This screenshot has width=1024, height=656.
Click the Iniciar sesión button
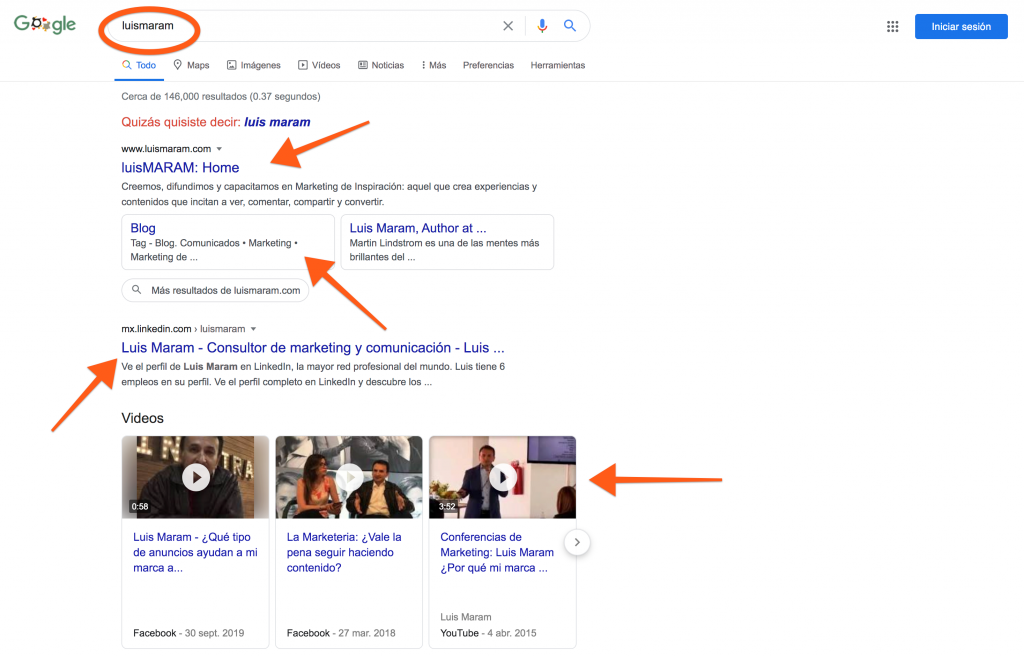click(x=960, y=27)
